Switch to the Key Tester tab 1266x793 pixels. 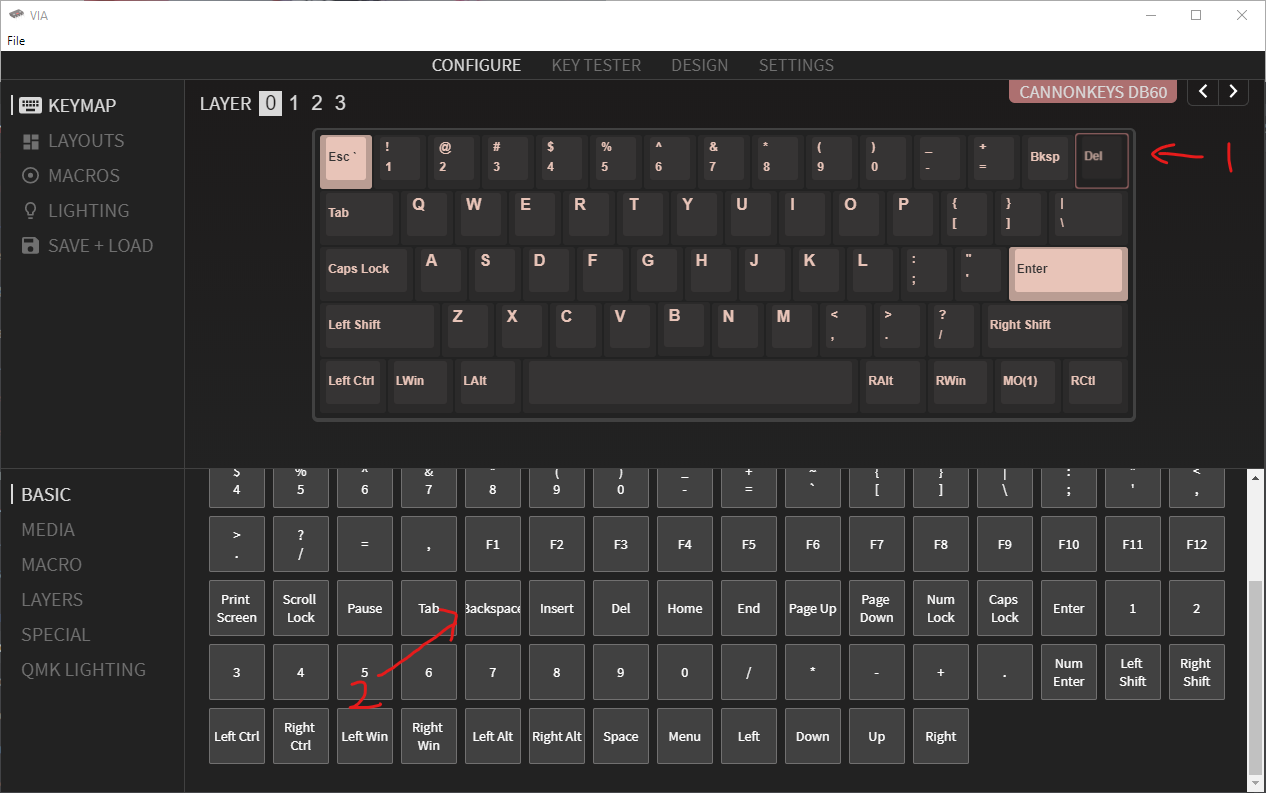coord(596,65)
